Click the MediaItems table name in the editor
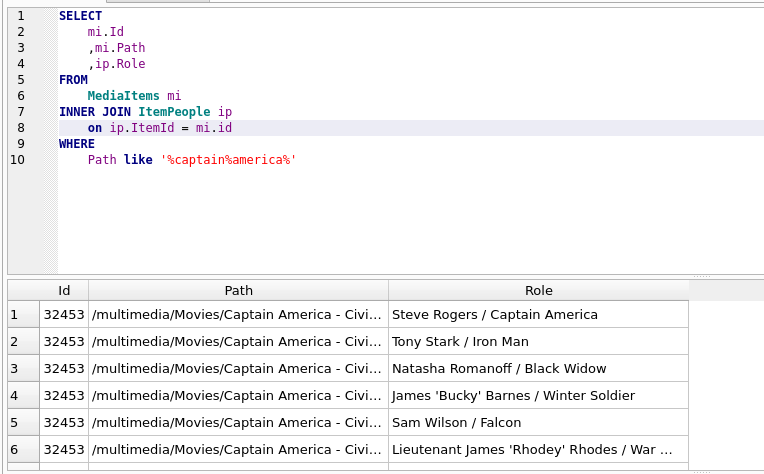The width and height of the screenshot is (764, 474). tap(123, 96)
